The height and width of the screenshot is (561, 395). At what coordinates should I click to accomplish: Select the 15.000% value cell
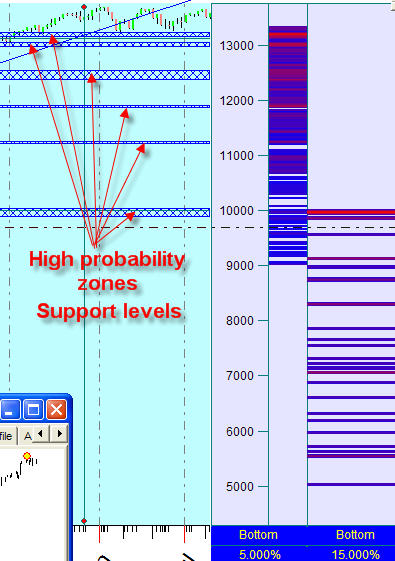pyautogui.click(x=355, y=554)
